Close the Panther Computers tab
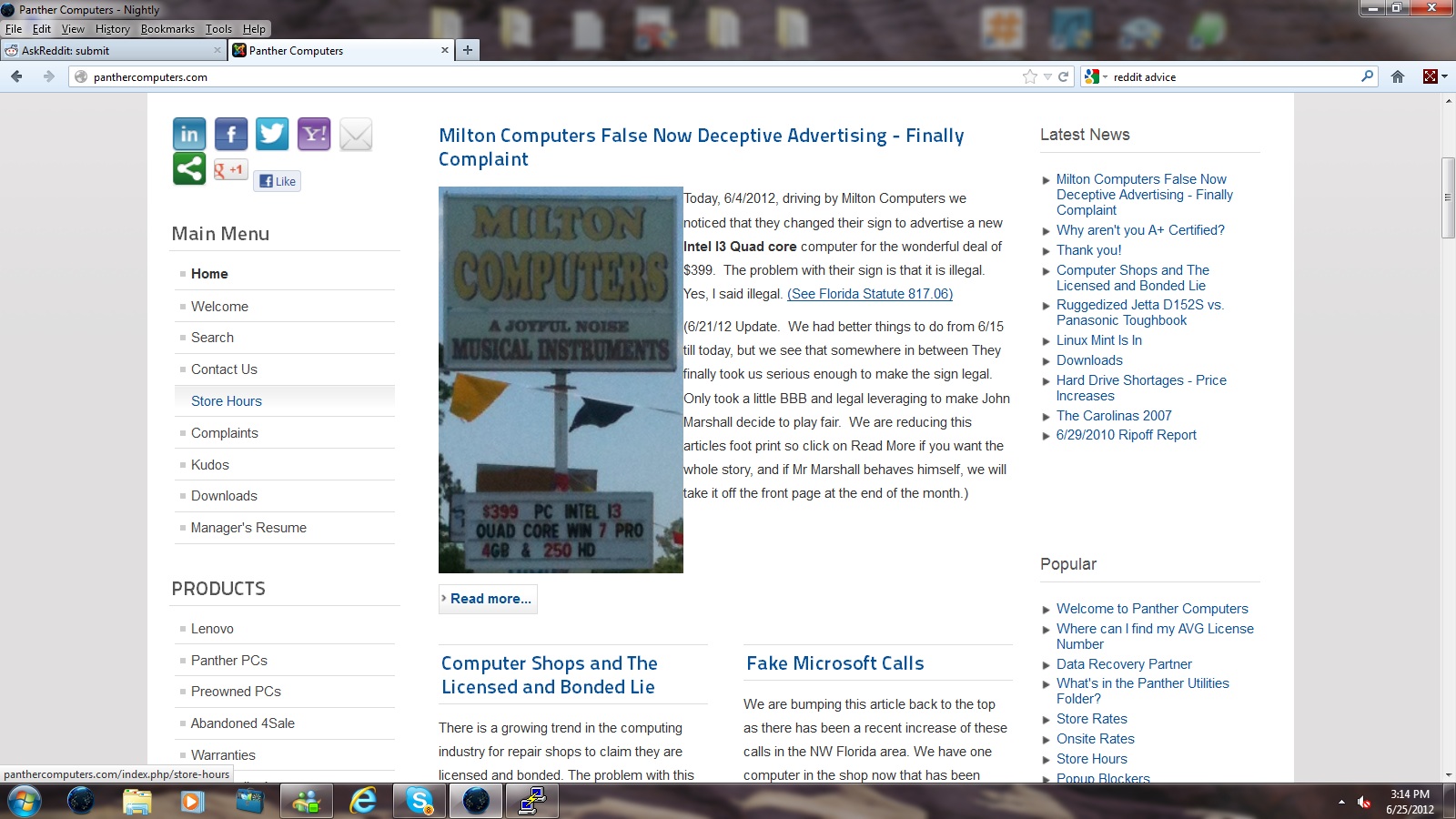 pyautogui.click(x=445, y=50)
